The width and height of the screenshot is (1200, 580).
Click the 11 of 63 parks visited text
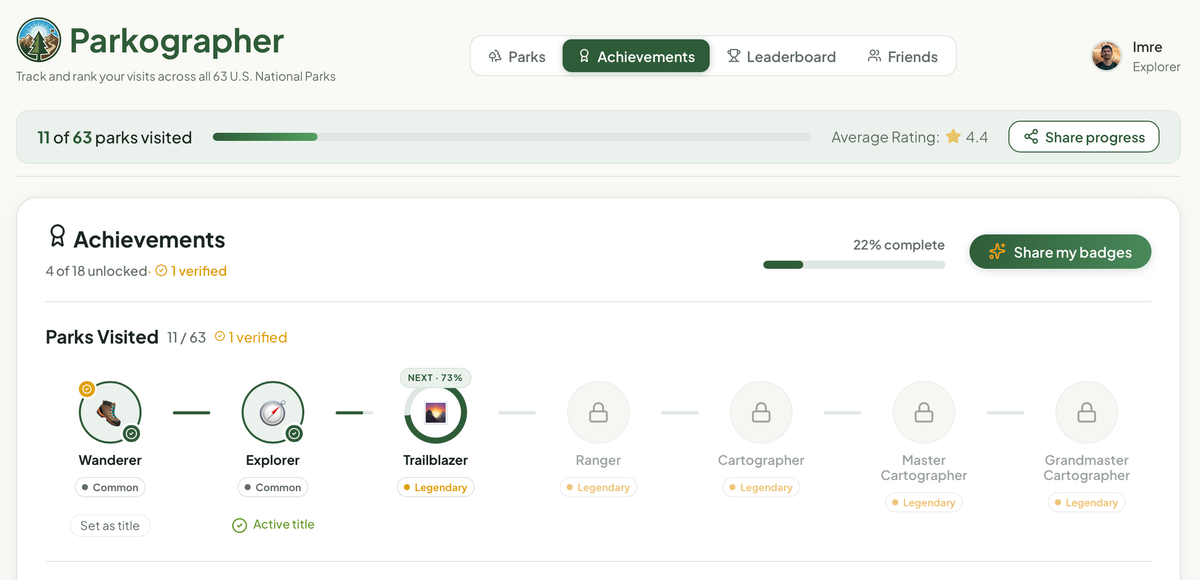(114, 138)
